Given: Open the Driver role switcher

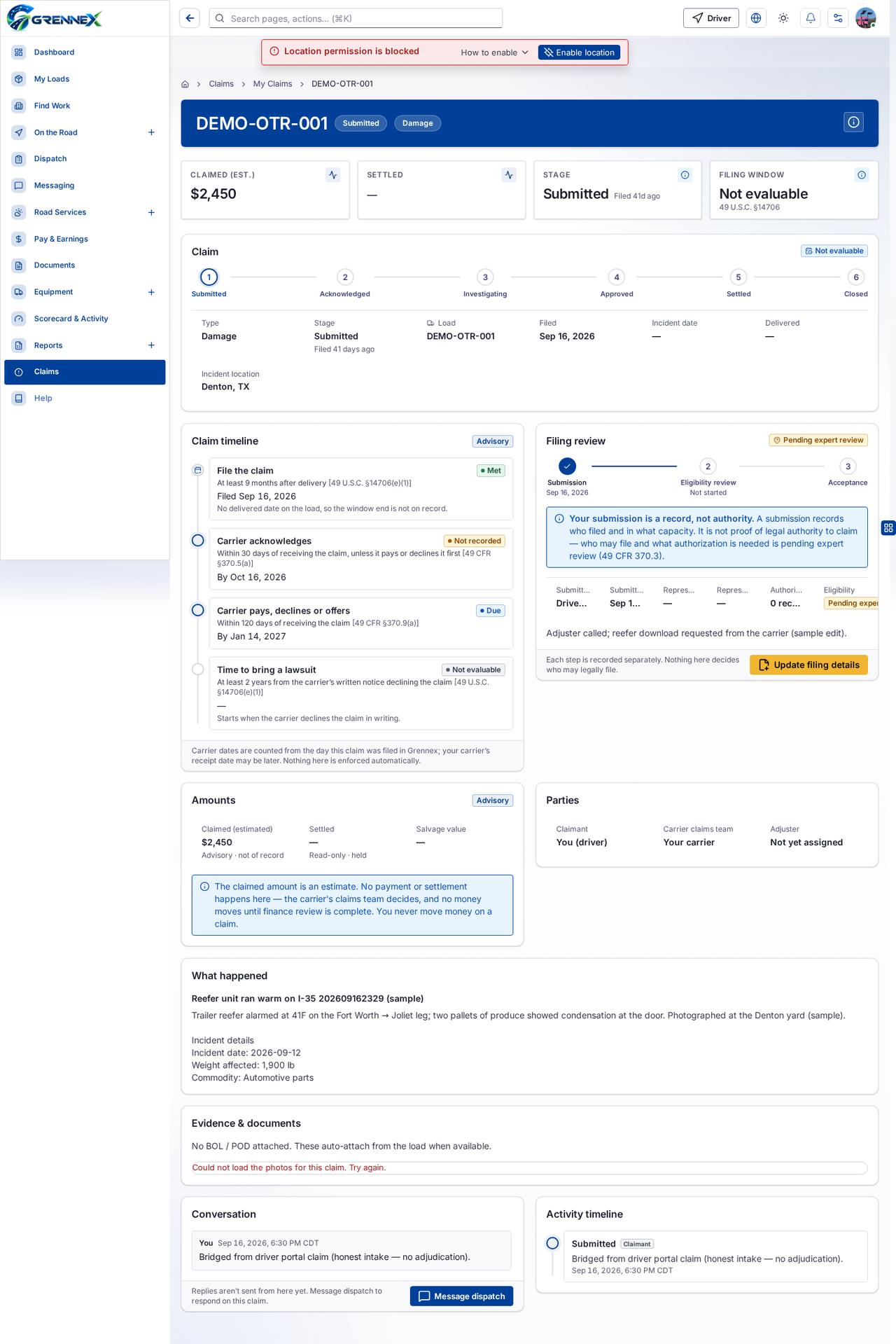Looking at the screenshot, I should point(711,18).
